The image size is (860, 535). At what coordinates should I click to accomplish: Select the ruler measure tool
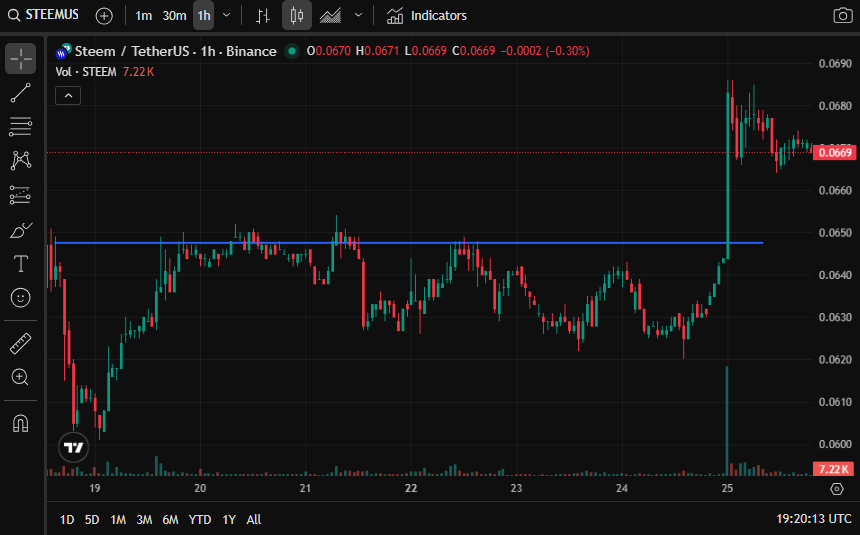click(20, 344)
